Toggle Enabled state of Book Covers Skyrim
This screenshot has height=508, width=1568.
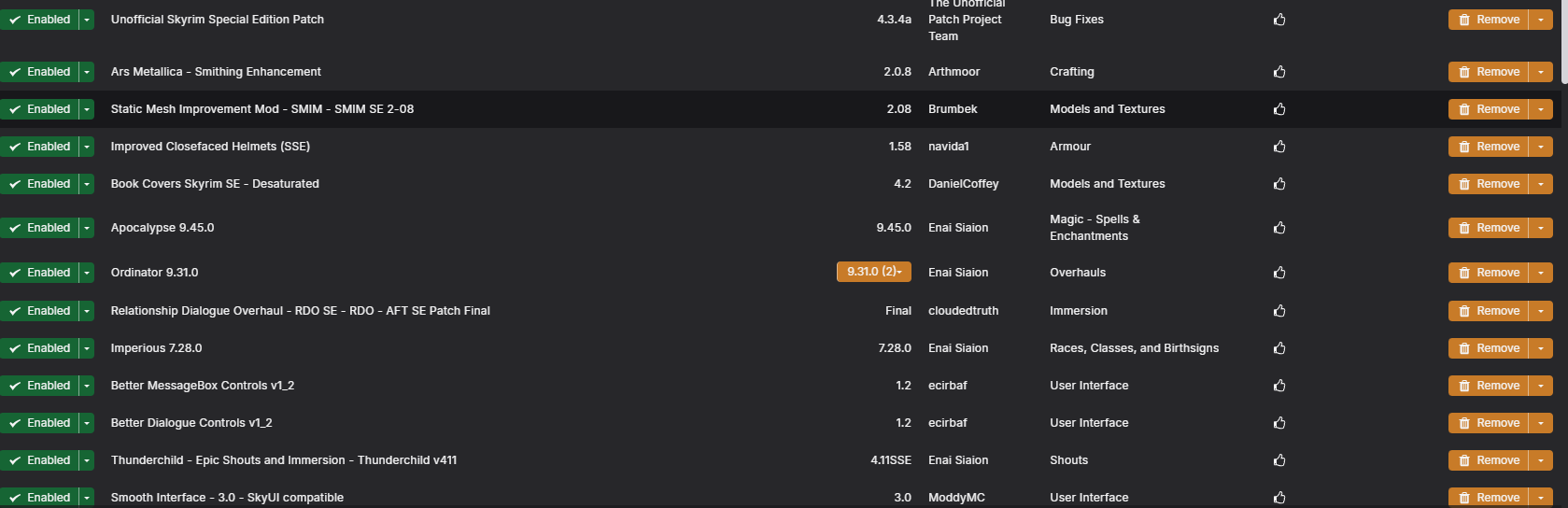39,184
